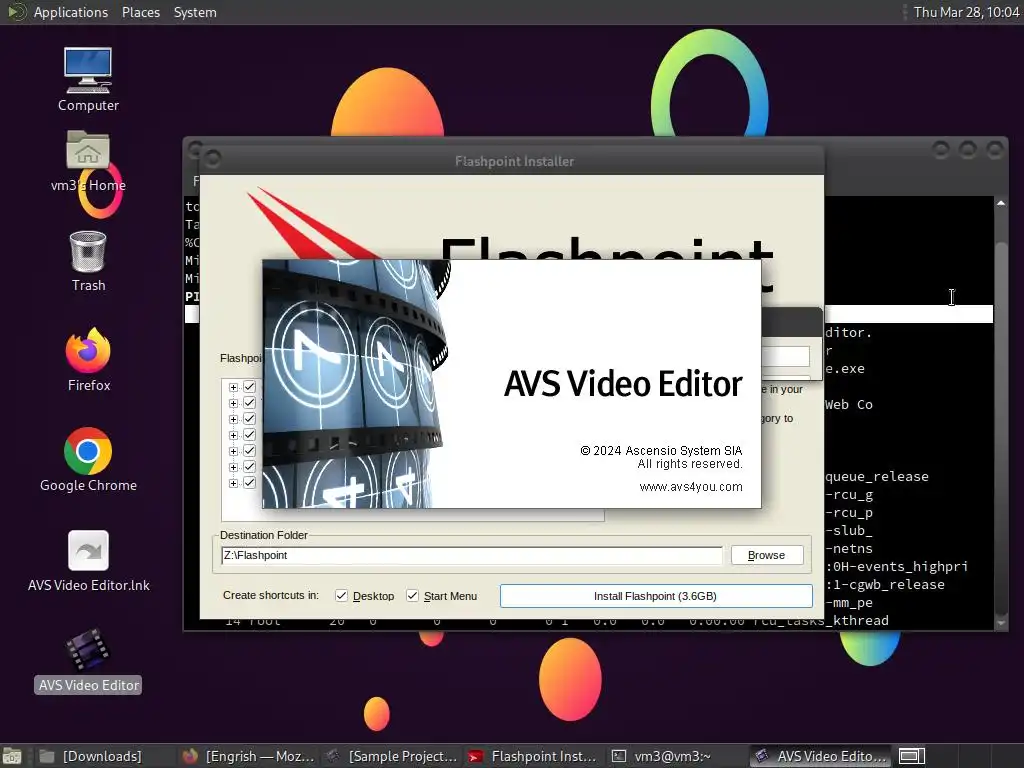Expand the topmost component tree node
Screen dimensions: 1024x768
point(233,387)
